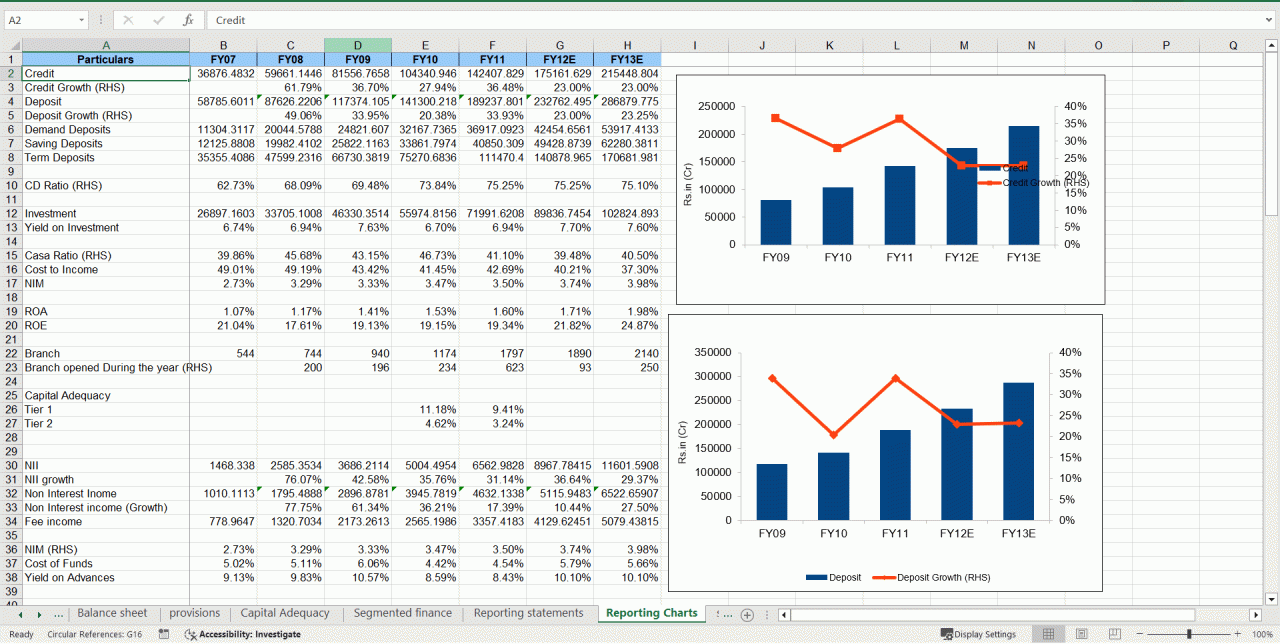Open Page Break Preview via status bar icon
Screen dimensions: 1280x644
(1114, 633)
